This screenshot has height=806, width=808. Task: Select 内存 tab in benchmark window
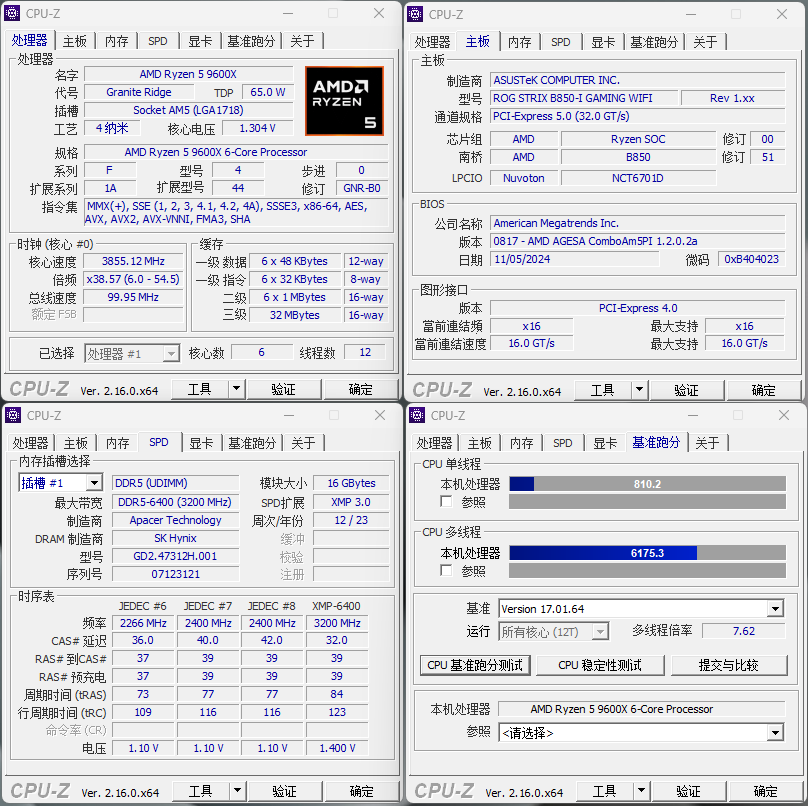(x=521, y=443)
